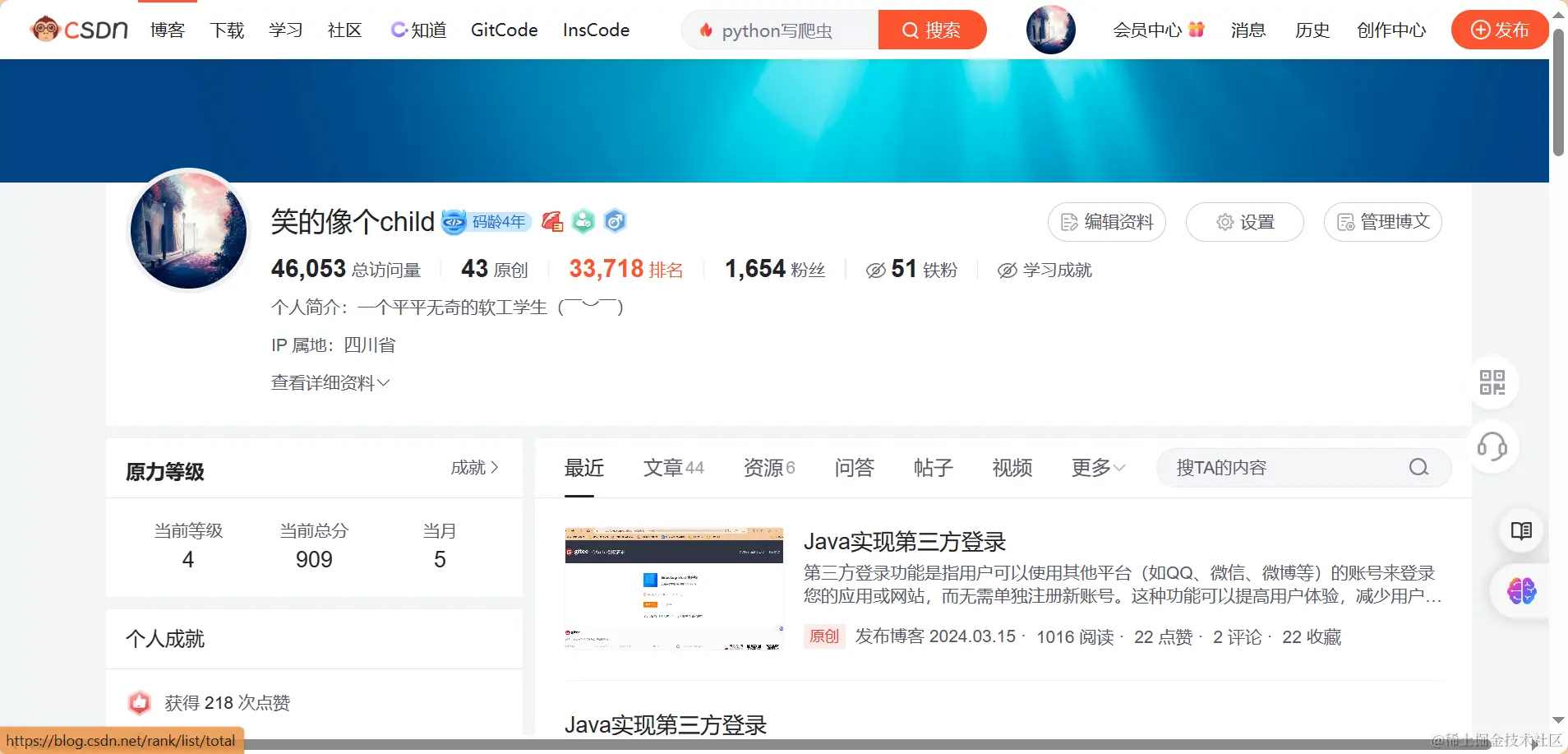Click the hexagon icon beside 获得 218 次点赞
The image size is (1568, 754).
click(140, 703)
